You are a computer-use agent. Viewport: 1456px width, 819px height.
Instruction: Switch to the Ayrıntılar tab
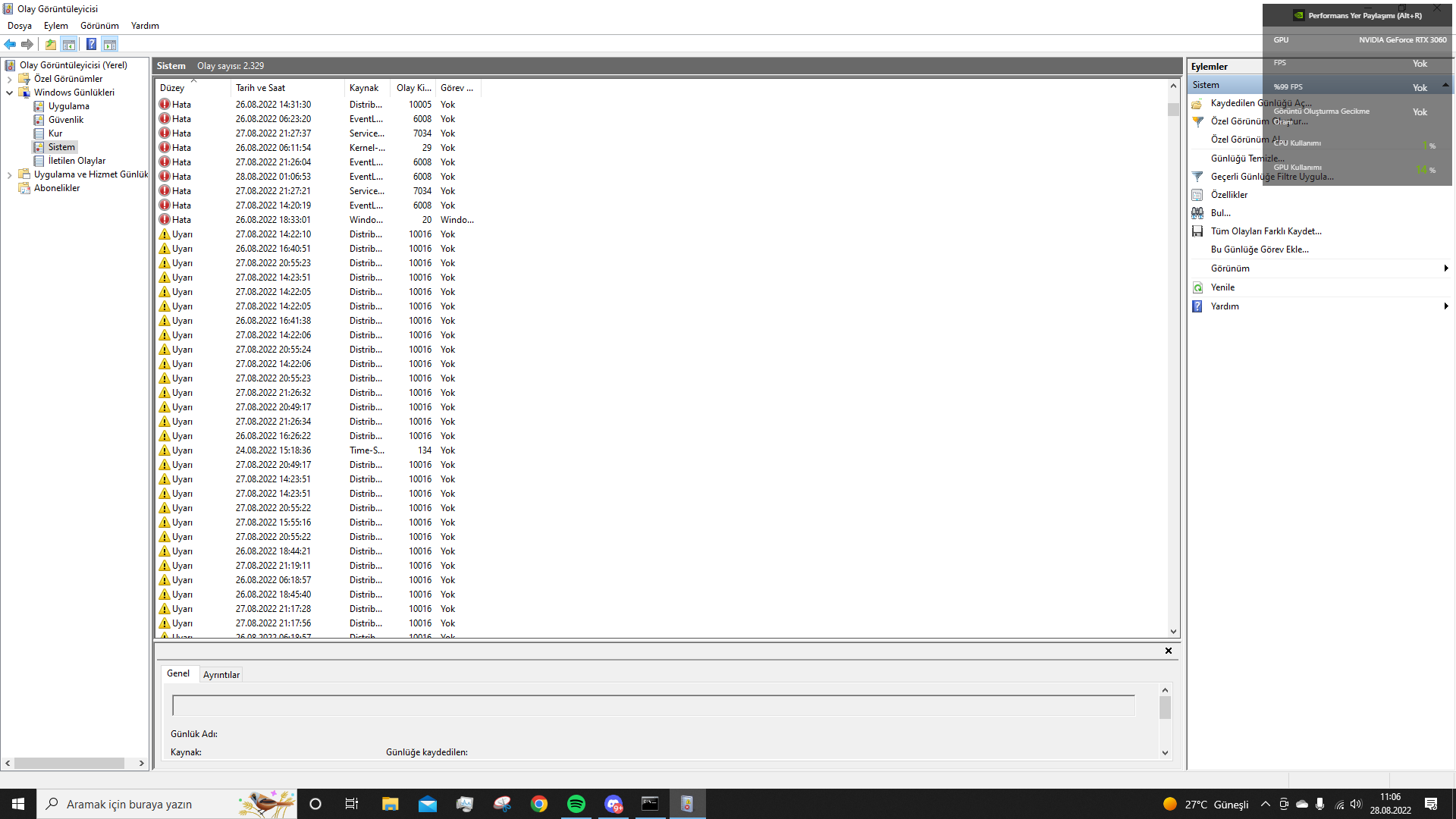221,675
